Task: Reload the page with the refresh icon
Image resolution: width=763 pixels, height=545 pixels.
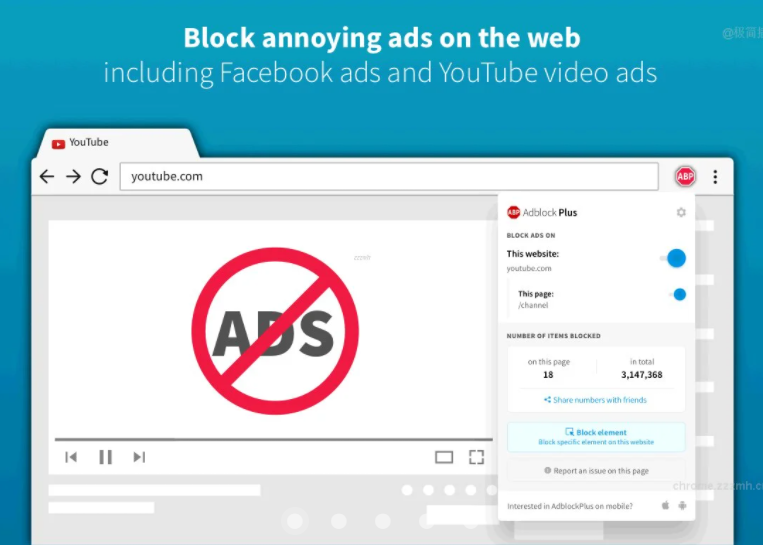Action: 100,176
